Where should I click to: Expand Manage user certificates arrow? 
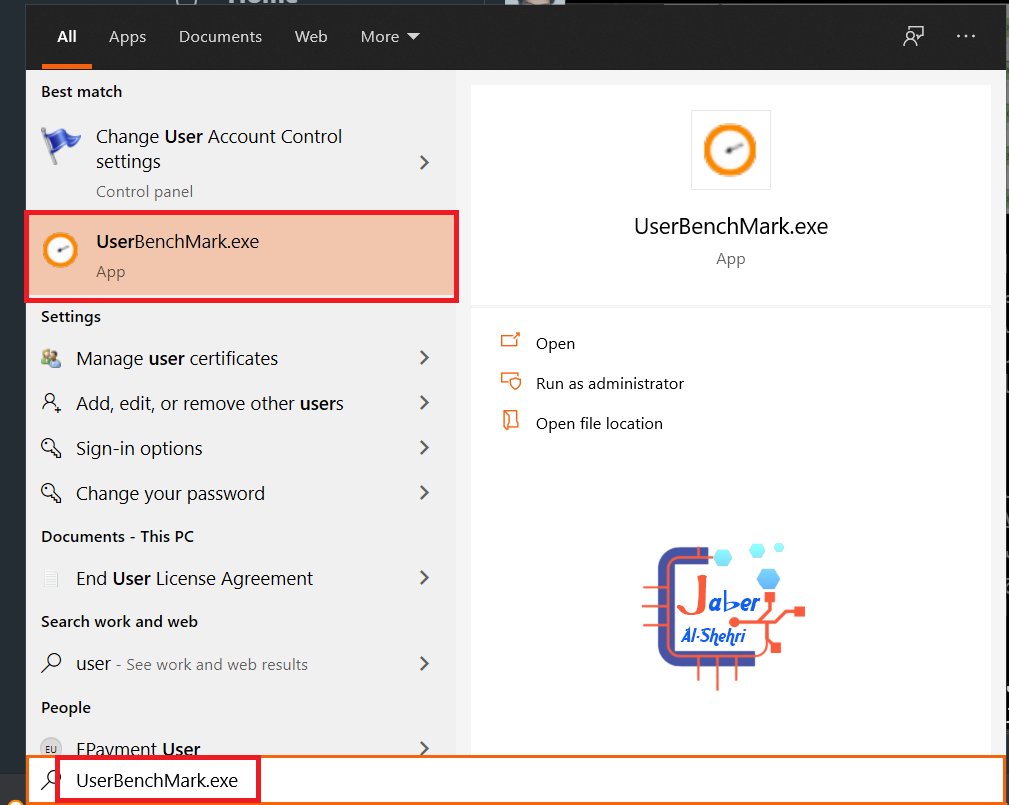pos(424,358)
